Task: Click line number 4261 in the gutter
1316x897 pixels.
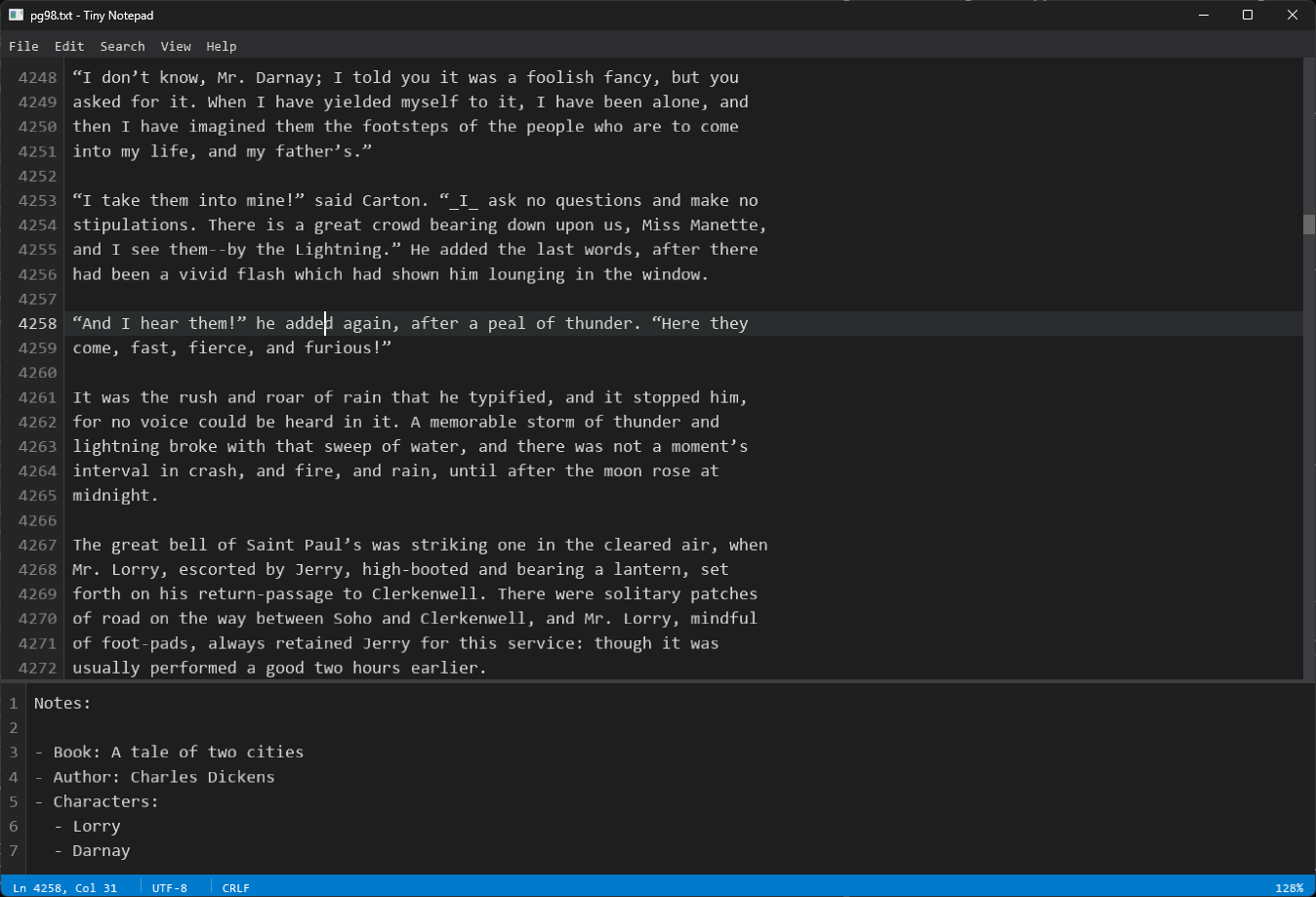Action: click(x=37, y=397)
